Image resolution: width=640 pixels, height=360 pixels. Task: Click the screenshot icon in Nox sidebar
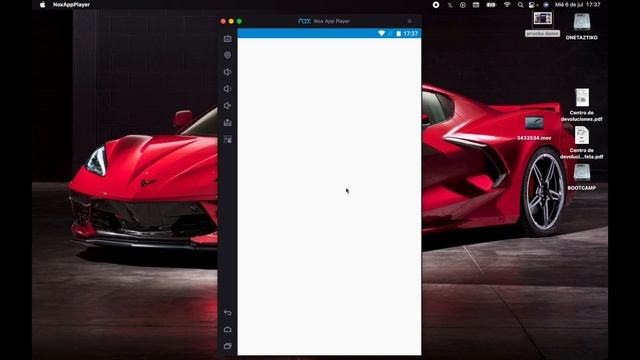228,39
